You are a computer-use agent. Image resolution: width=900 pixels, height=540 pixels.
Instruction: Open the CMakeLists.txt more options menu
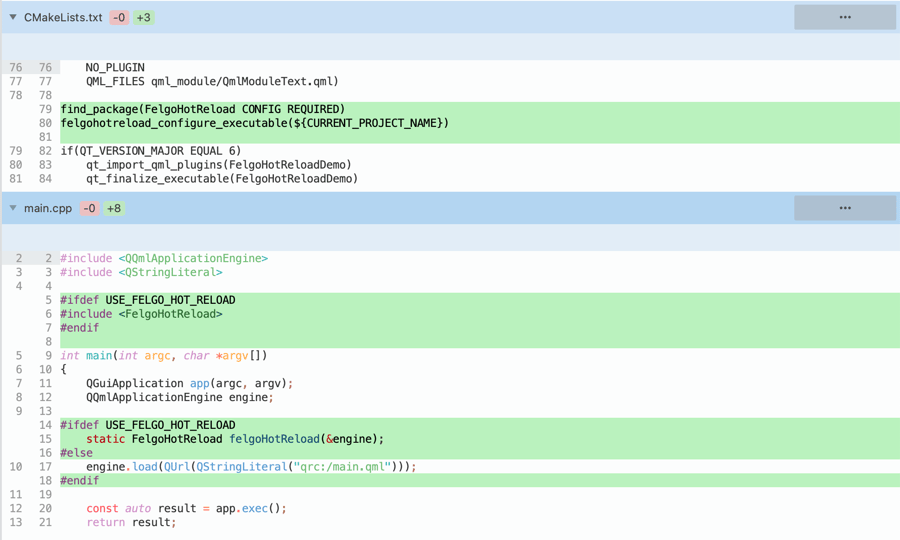pyautogui.click(x=845, y=17)
